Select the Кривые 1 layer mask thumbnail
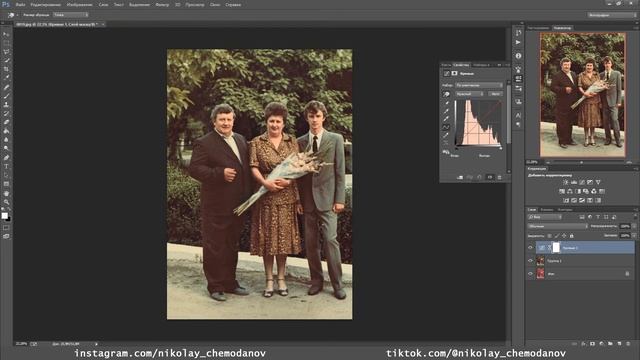This screenshot has width=640, height=360. 556,247
